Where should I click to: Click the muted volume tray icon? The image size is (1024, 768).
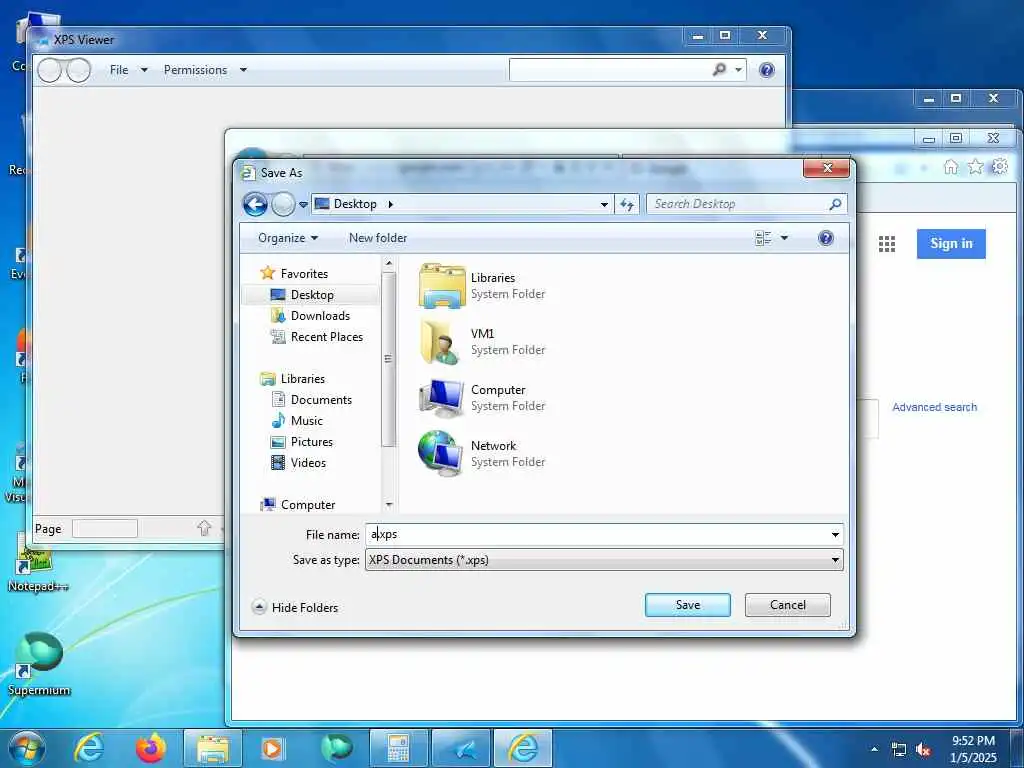[x=923, y=750]
